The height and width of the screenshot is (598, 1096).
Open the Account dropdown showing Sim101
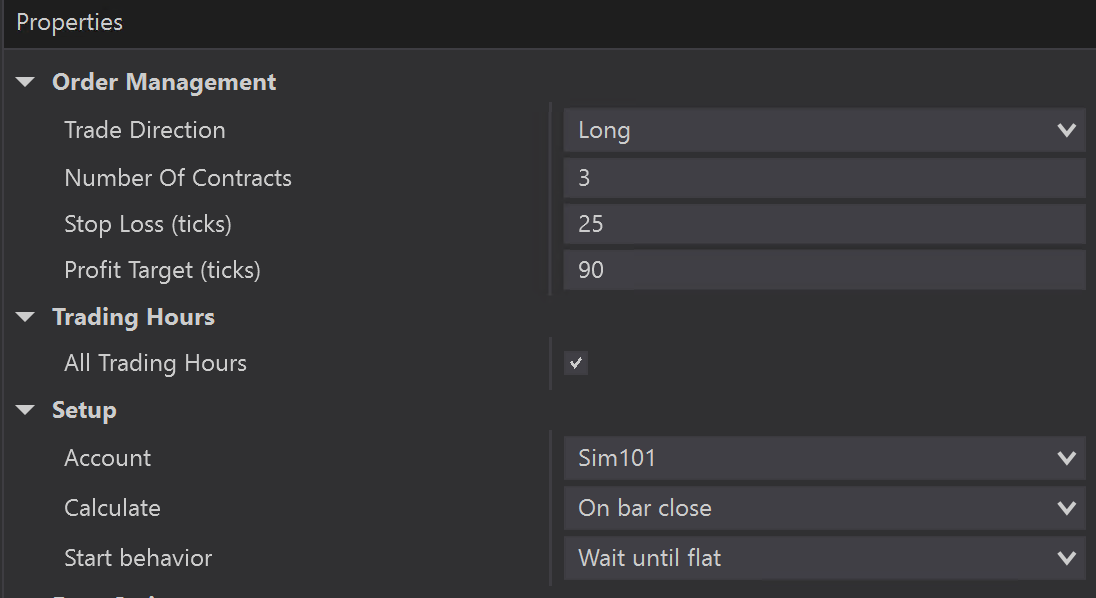click(x=824, y=458)
